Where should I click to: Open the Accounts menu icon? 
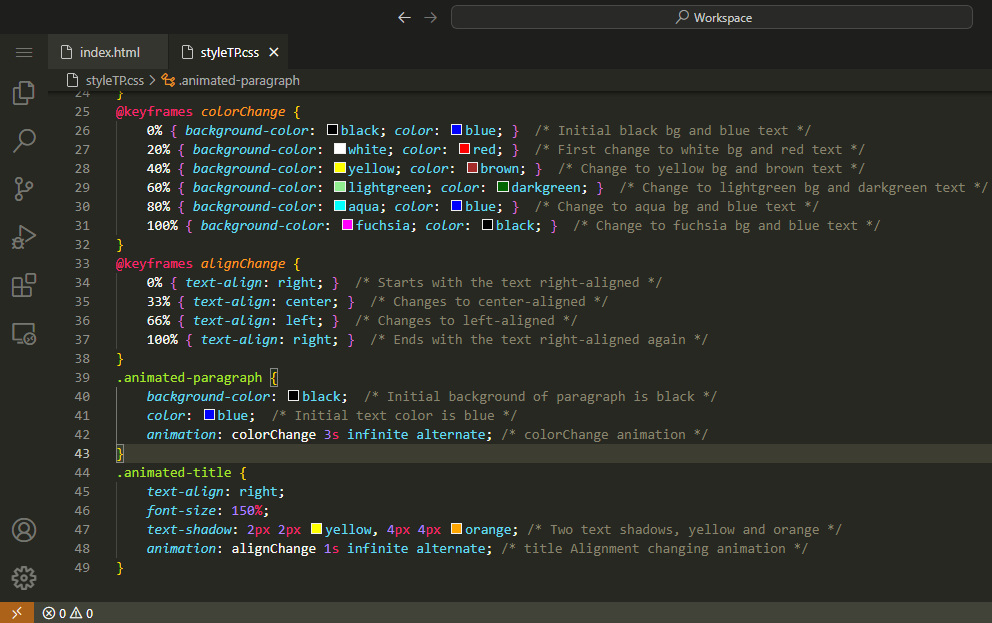point(24,530)
